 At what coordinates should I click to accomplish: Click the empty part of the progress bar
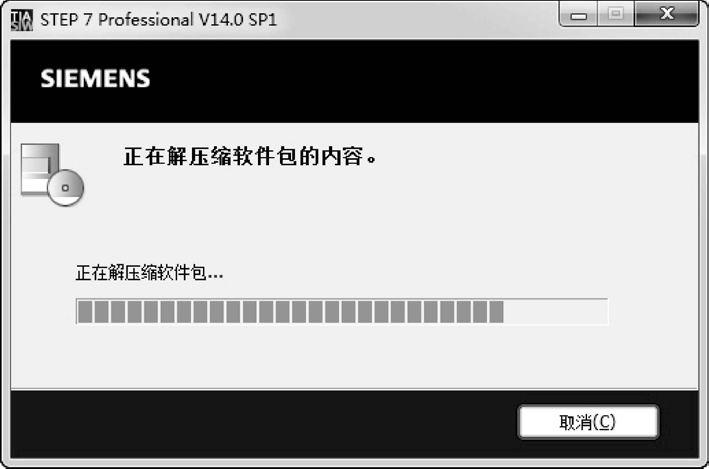[556, 312]
